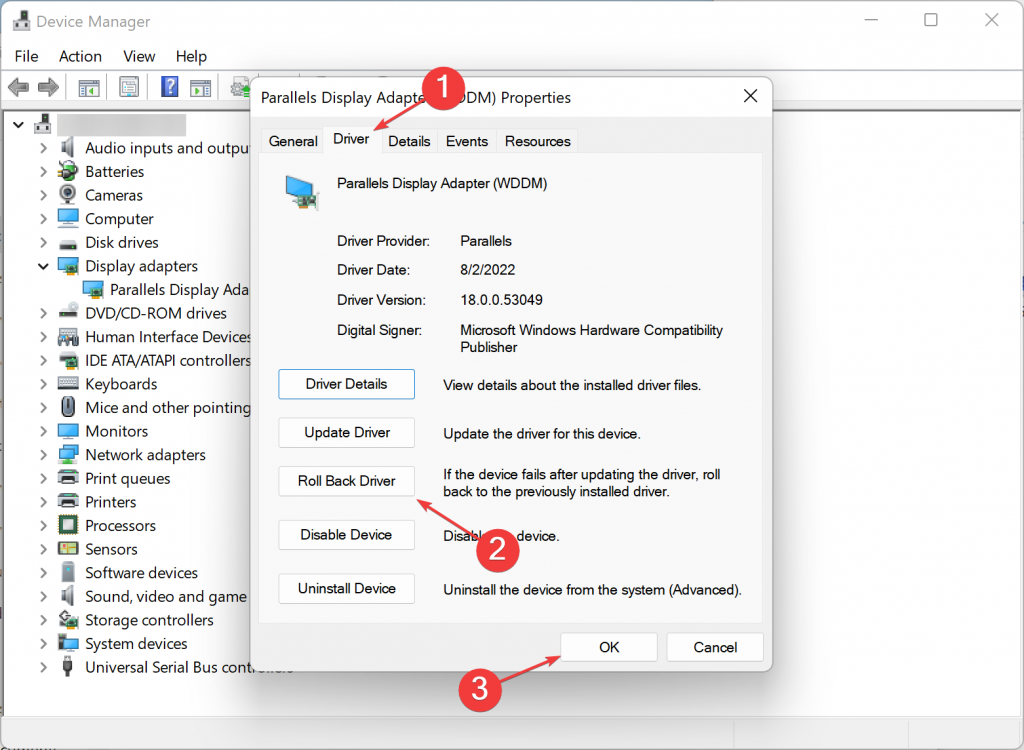This screenshot has width=1024, height=750.
Task: Expand the Batteries node chevron
Action: (43, 172)
